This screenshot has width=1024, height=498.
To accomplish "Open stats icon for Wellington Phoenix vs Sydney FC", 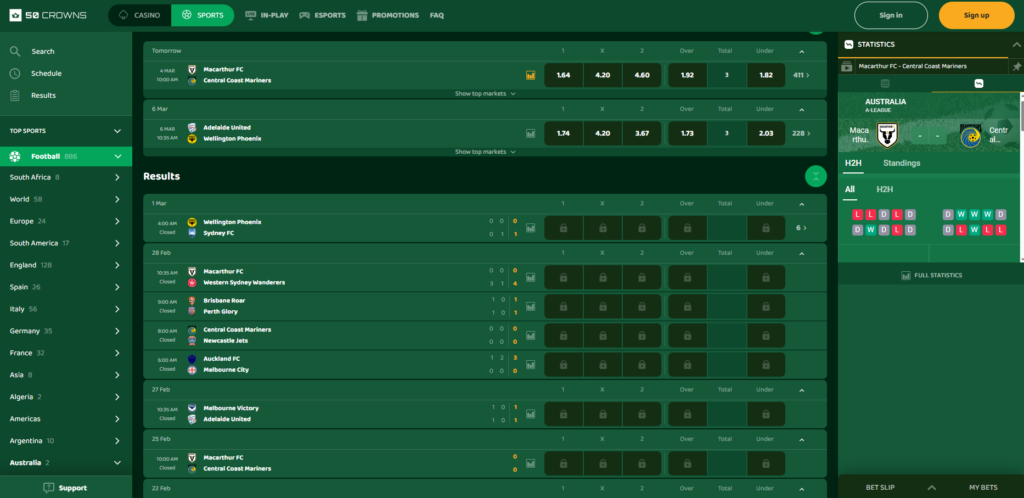I will [530, 228].
